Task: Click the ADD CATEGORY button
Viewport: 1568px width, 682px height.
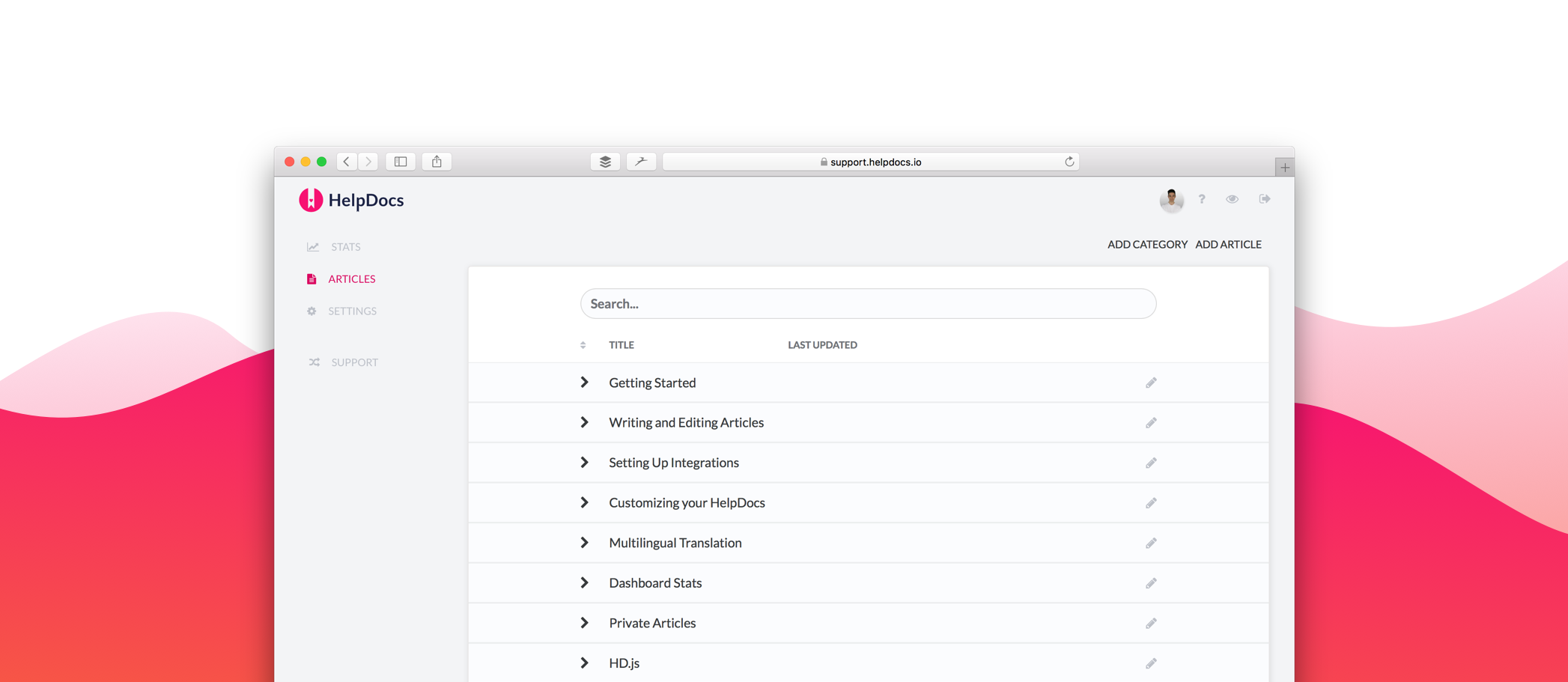Action: (1147, 244)
